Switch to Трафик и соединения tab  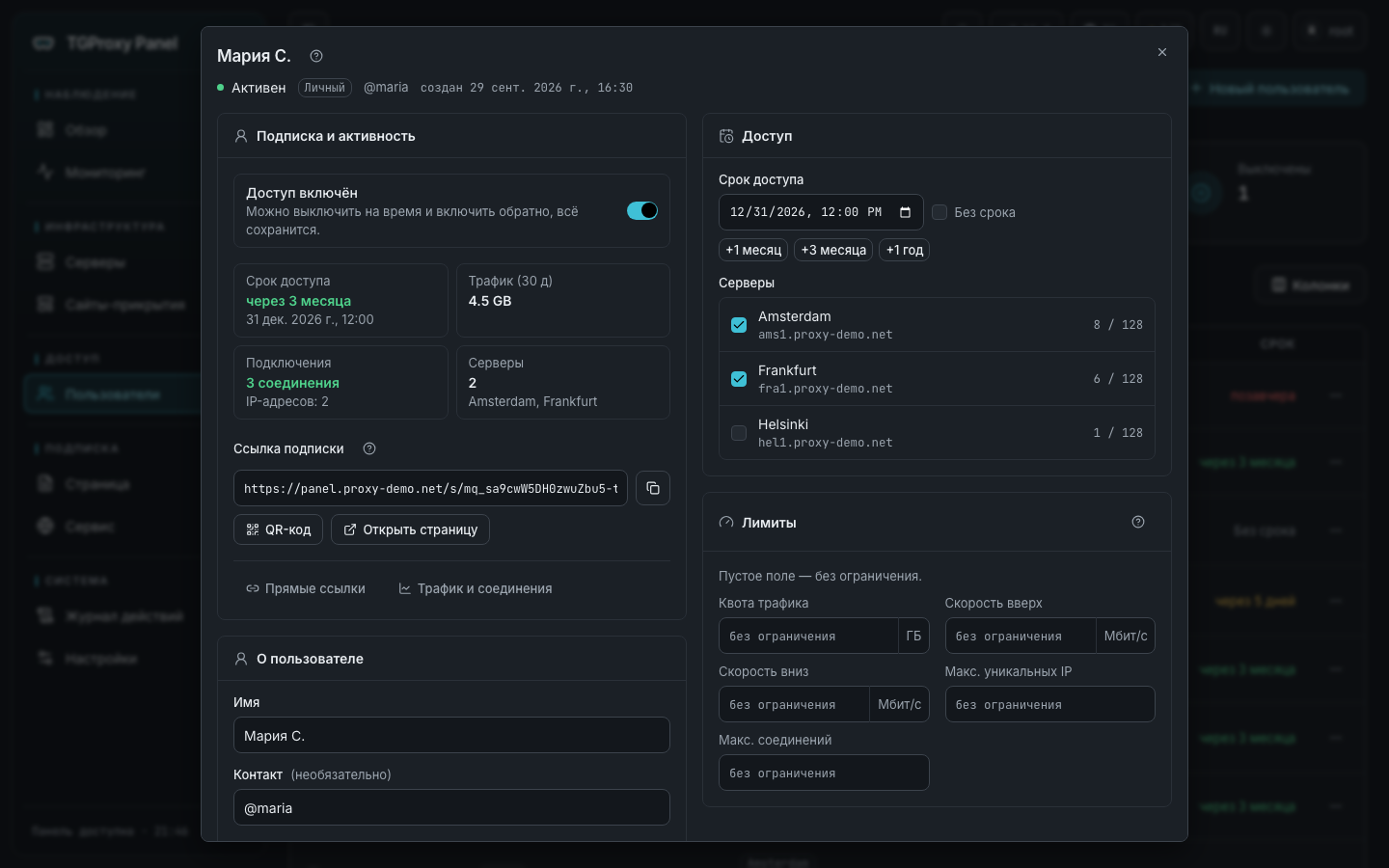(x=476, y=588)
